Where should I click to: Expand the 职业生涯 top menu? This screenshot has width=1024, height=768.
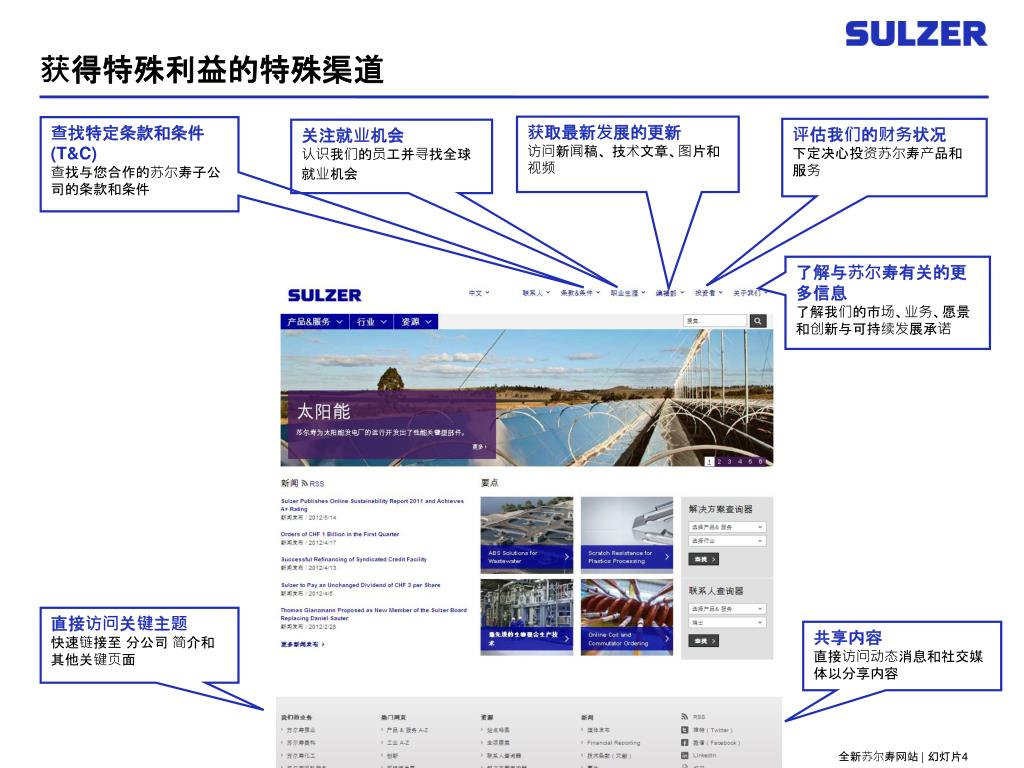click(x=628, y=293)
